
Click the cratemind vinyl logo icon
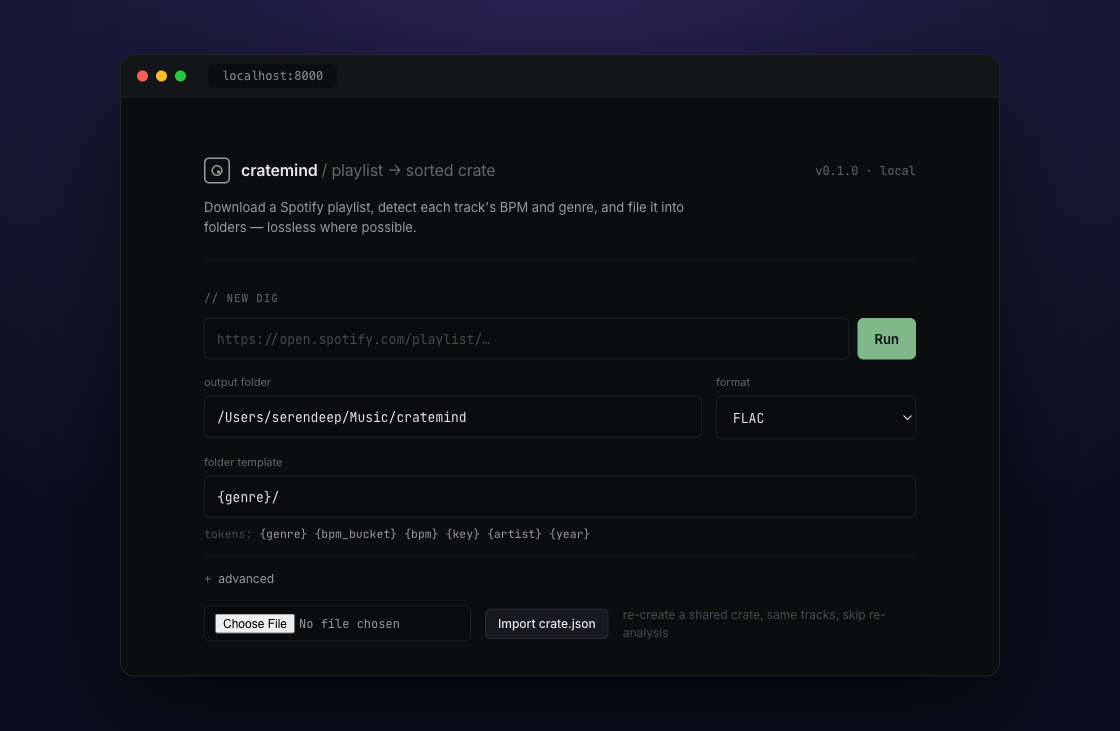click(216, 171)
